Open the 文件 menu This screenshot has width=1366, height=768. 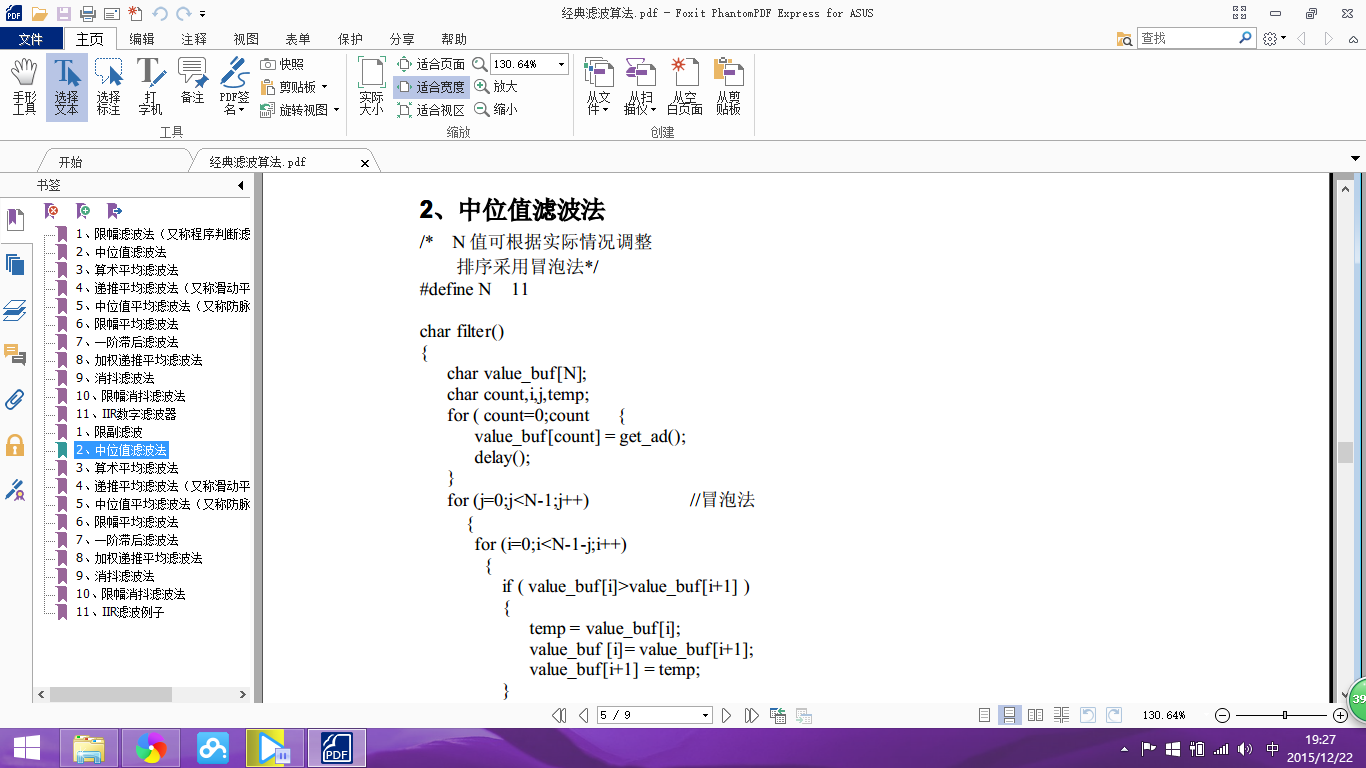coord(31,39)
